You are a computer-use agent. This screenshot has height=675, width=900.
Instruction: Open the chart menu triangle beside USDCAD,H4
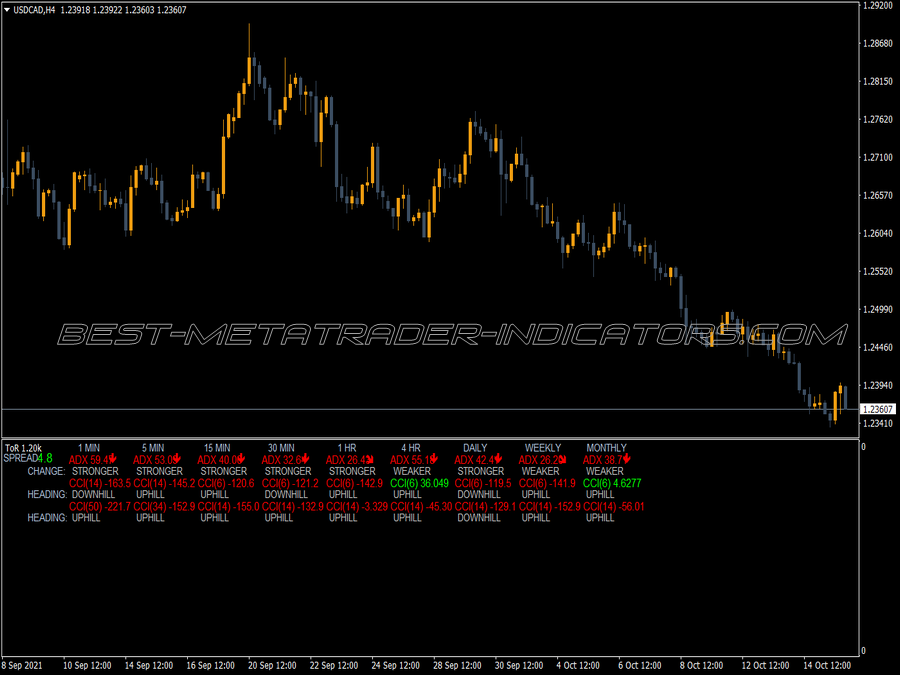[7, 10]
